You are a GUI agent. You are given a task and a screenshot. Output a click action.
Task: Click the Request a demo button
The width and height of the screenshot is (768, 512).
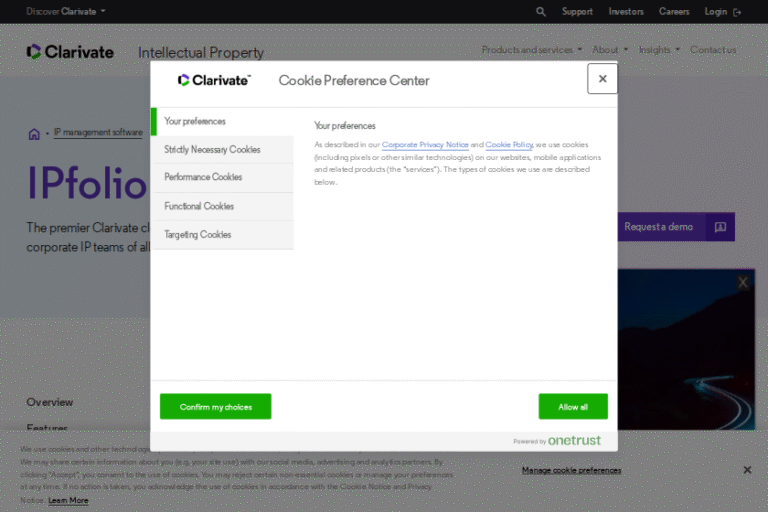(x=676, y=227)
